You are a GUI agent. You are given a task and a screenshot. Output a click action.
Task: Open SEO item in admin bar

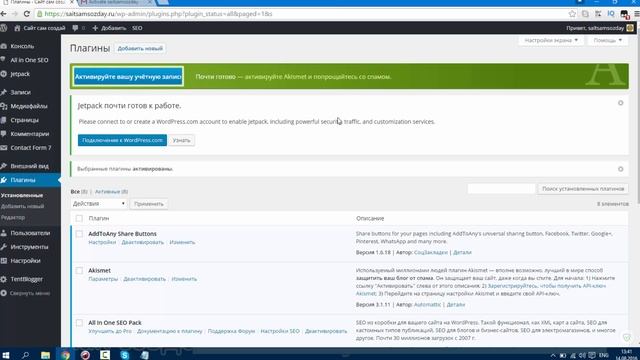click(x=137, y=28)
